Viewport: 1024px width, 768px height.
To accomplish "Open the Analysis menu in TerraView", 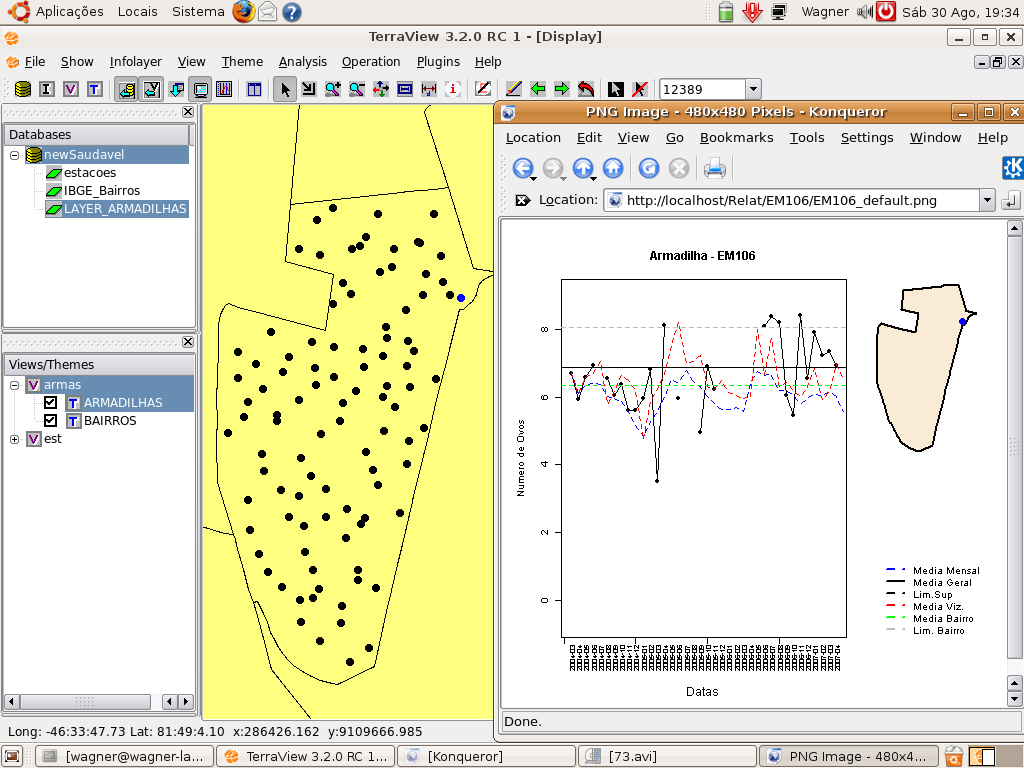I will pyautogui.click(x=302, y=62).
